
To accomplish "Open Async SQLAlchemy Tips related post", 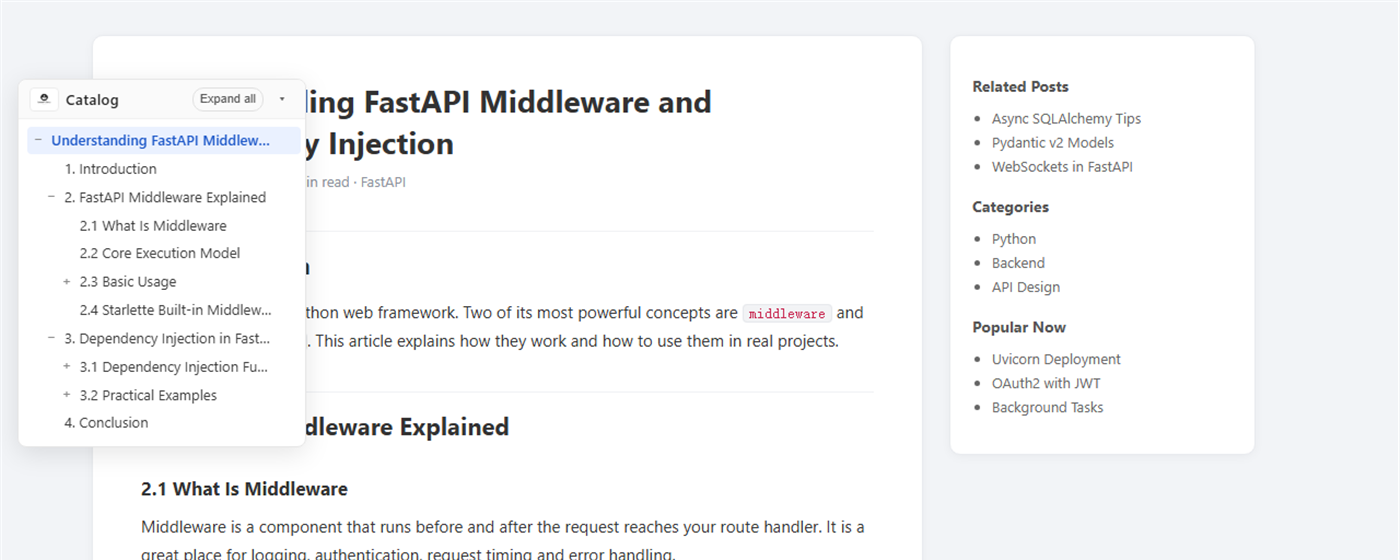I will pyautogui.click(x=1066, y=119).
